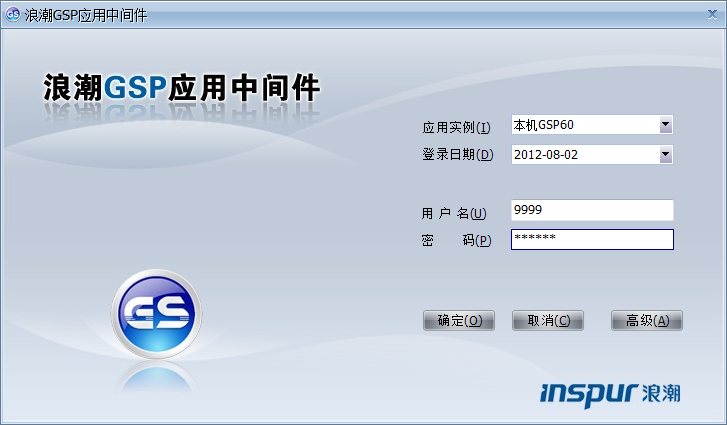Click the 用户名 field containing 9999
The width and height of the screenshot is (727, 425).
[x=592, y=210]
